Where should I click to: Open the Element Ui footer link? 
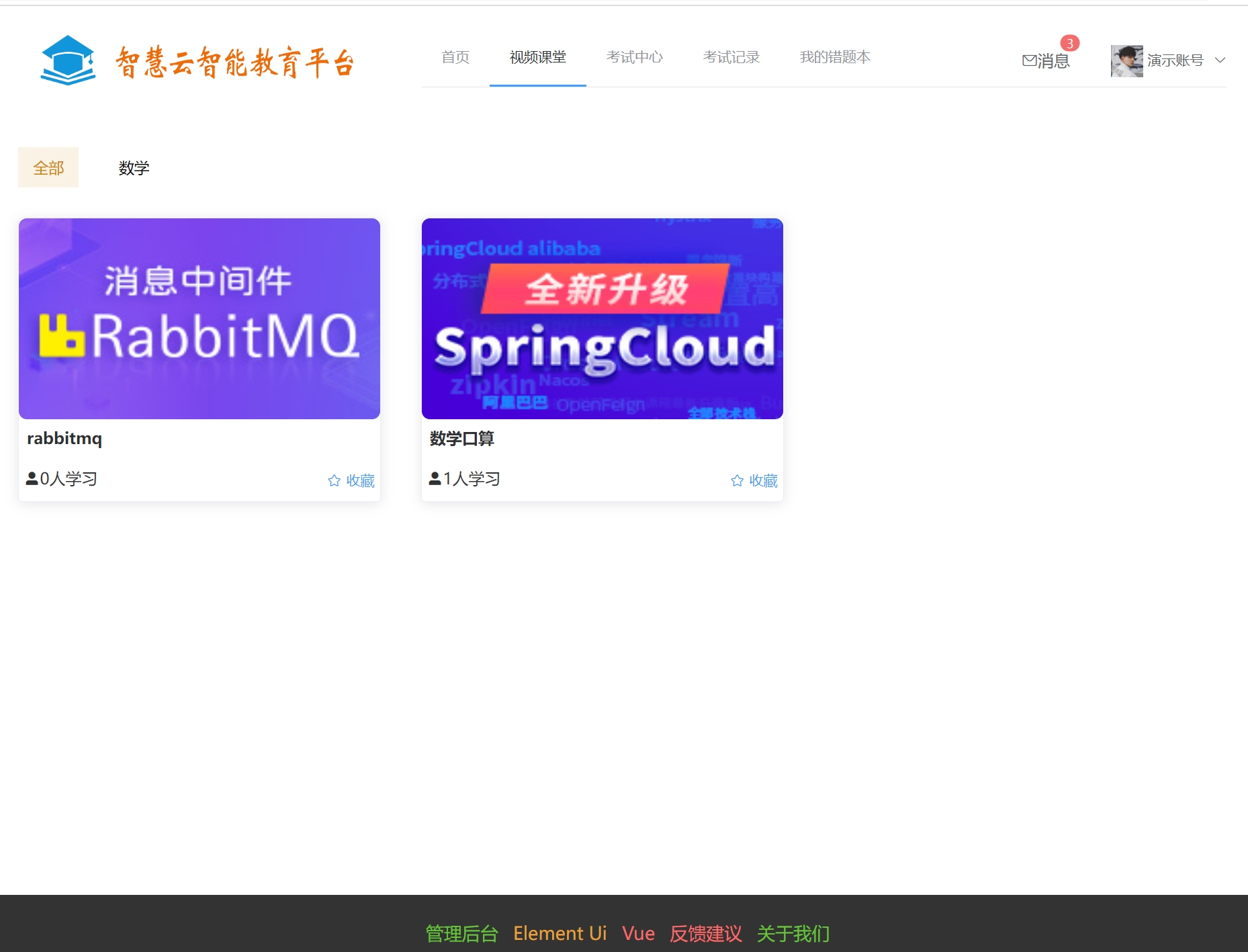point(560,933)
